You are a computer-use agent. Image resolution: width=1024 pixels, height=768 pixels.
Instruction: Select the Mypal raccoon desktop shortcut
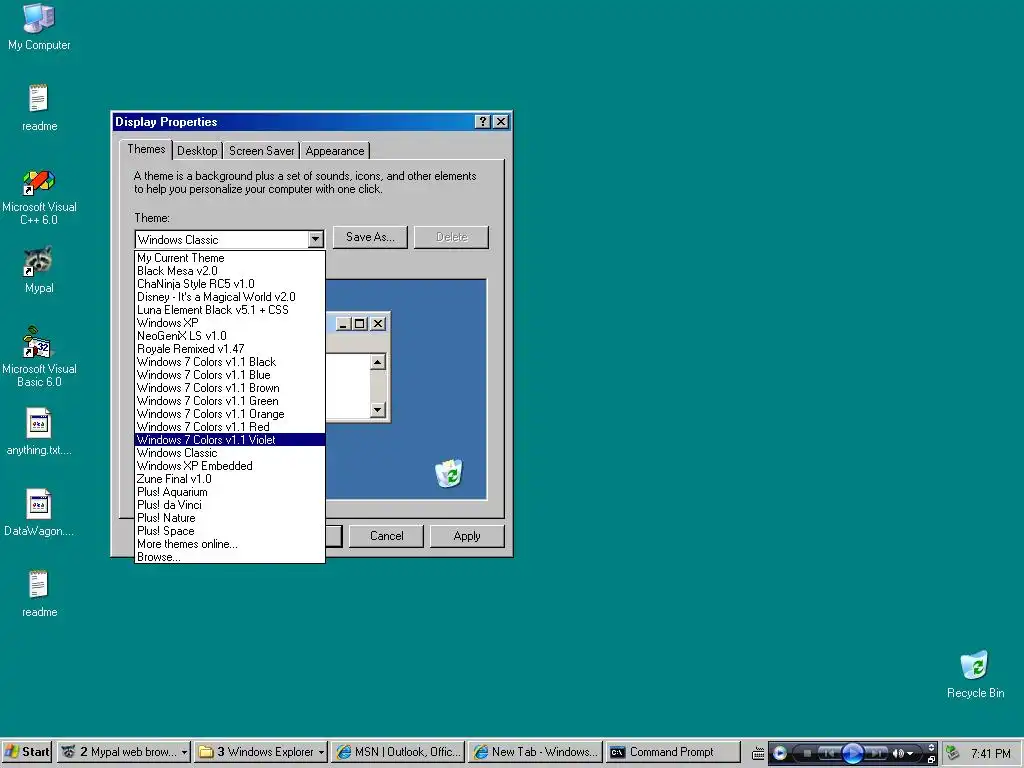[39, 270]
